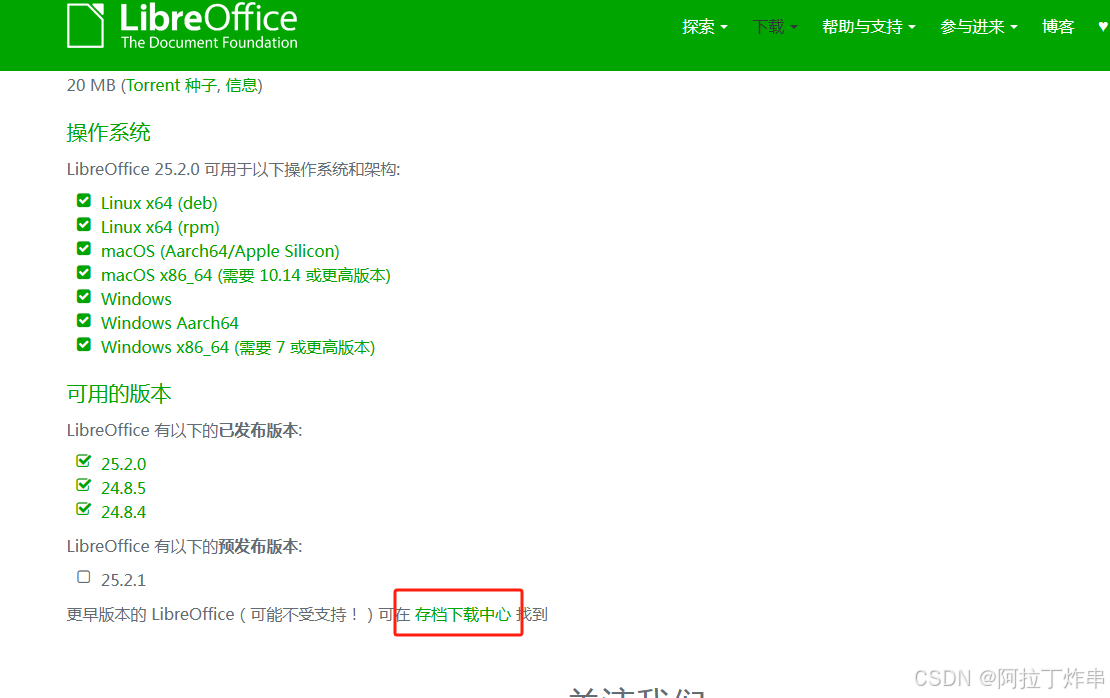
Task: Click checkmark beside plain Windows entry
Action: [x=84, y=297]
